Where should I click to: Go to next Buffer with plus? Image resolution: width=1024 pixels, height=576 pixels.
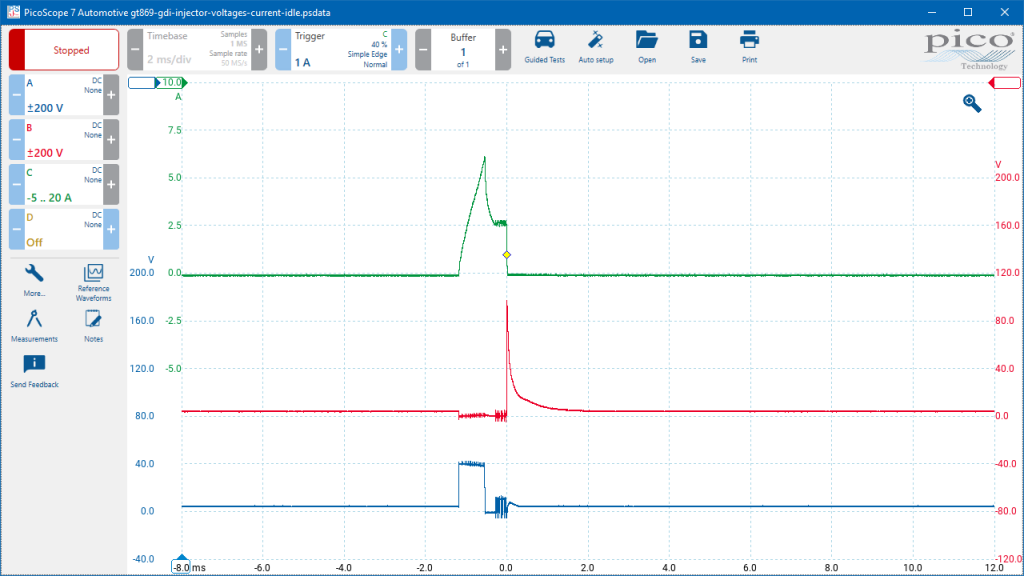pyautogui.click(x=503, y=50)
